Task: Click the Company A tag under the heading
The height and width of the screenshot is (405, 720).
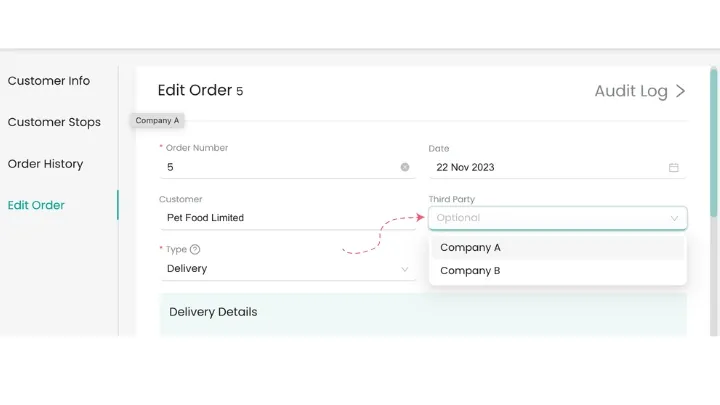Action: point(157,121)
